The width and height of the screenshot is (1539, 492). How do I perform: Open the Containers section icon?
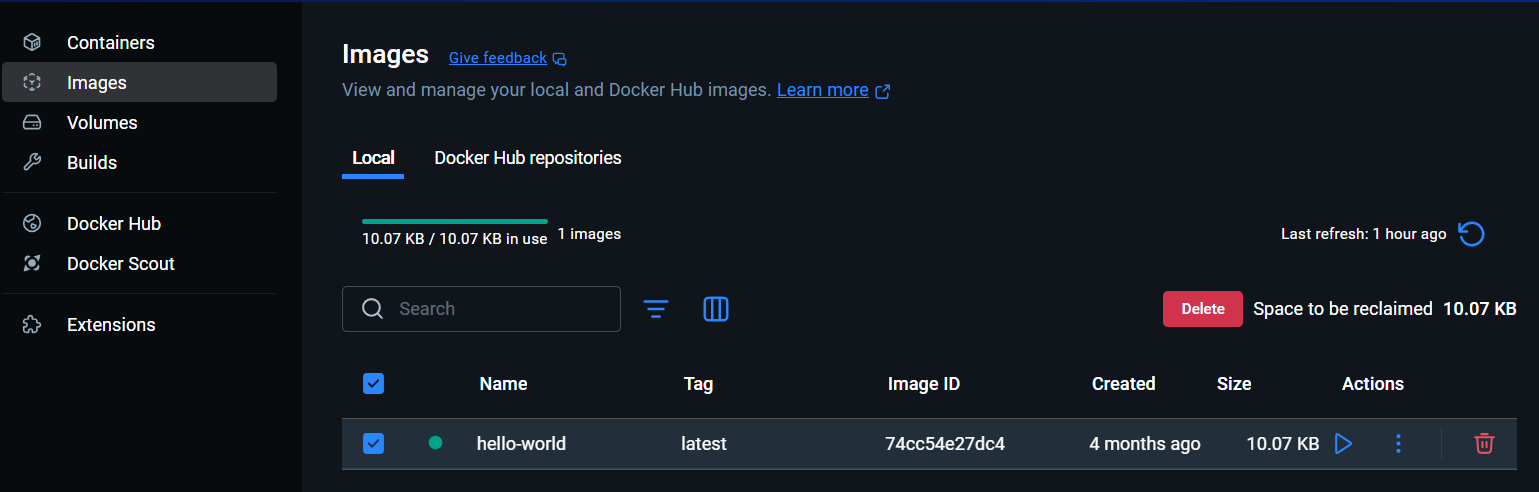tap(32, 43)
